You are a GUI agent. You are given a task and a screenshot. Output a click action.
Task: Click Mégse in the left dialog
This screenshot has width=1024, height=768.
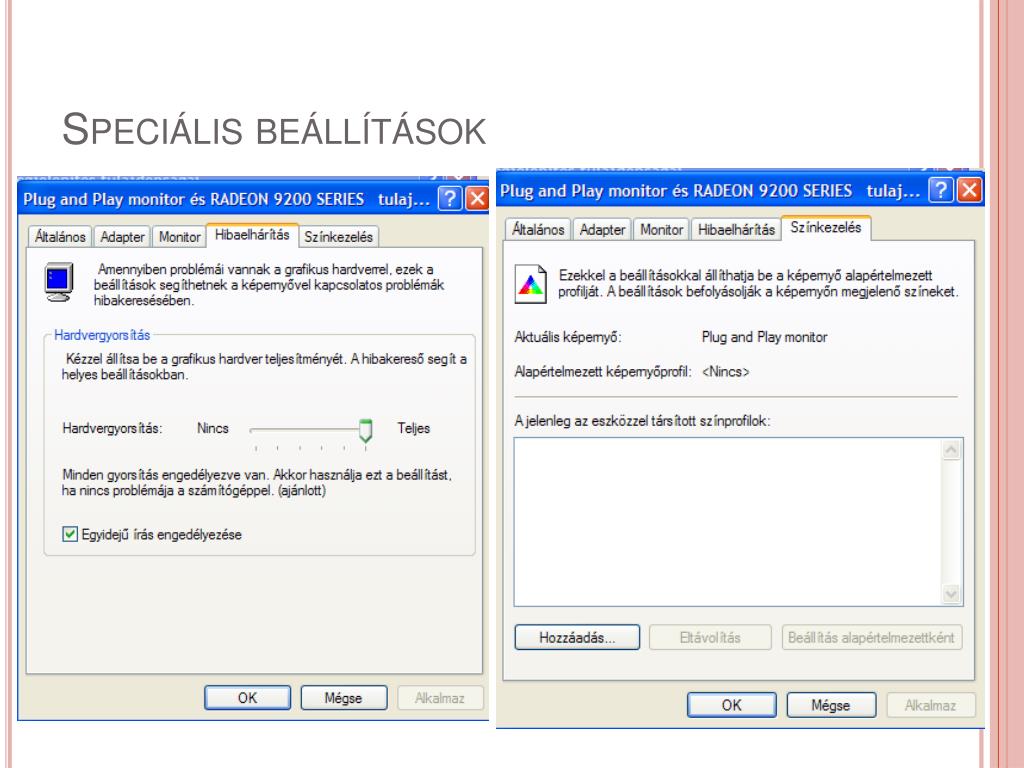[x=344, y=697]
